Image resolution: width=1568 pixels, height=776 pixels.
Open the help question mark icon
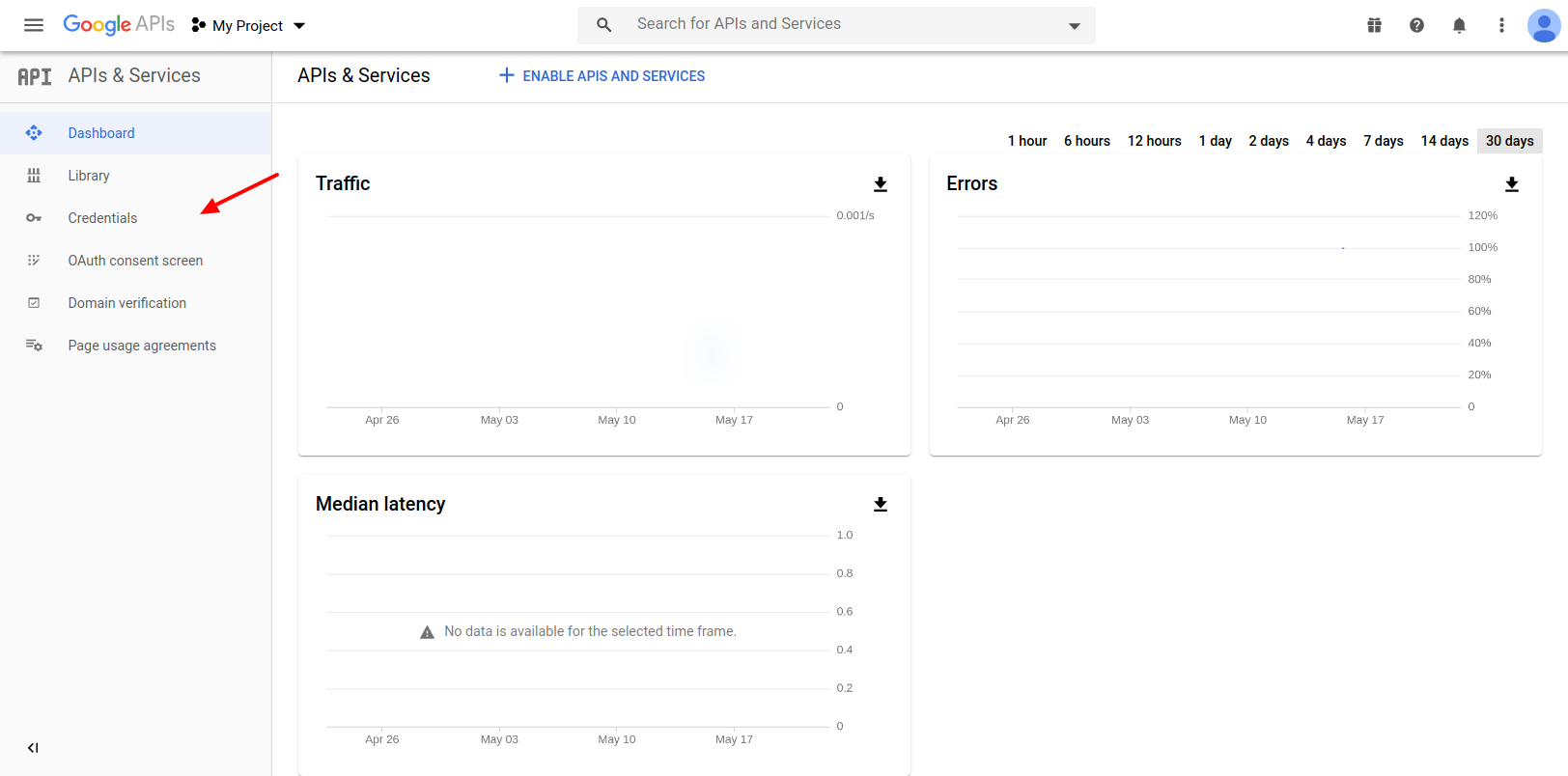click(x=1416, y=25)
